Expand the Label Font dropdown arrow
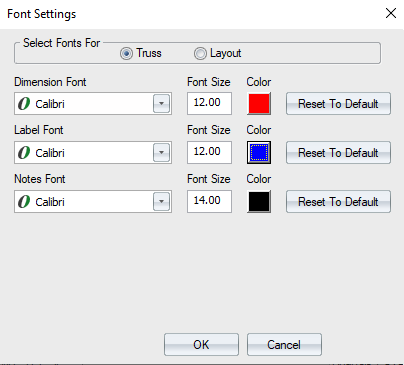 [161, 153]
